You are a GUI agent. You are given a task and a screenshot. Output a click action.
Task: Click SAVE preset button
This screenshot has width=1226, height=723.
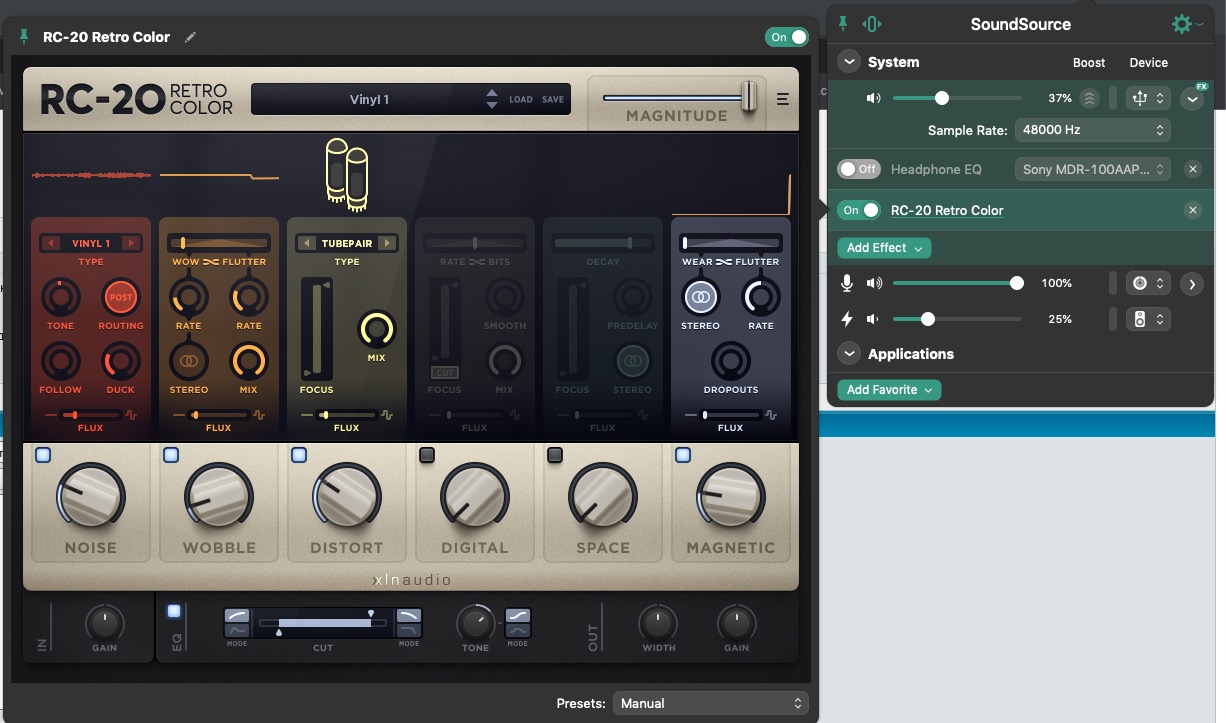(x=553, y=100)
